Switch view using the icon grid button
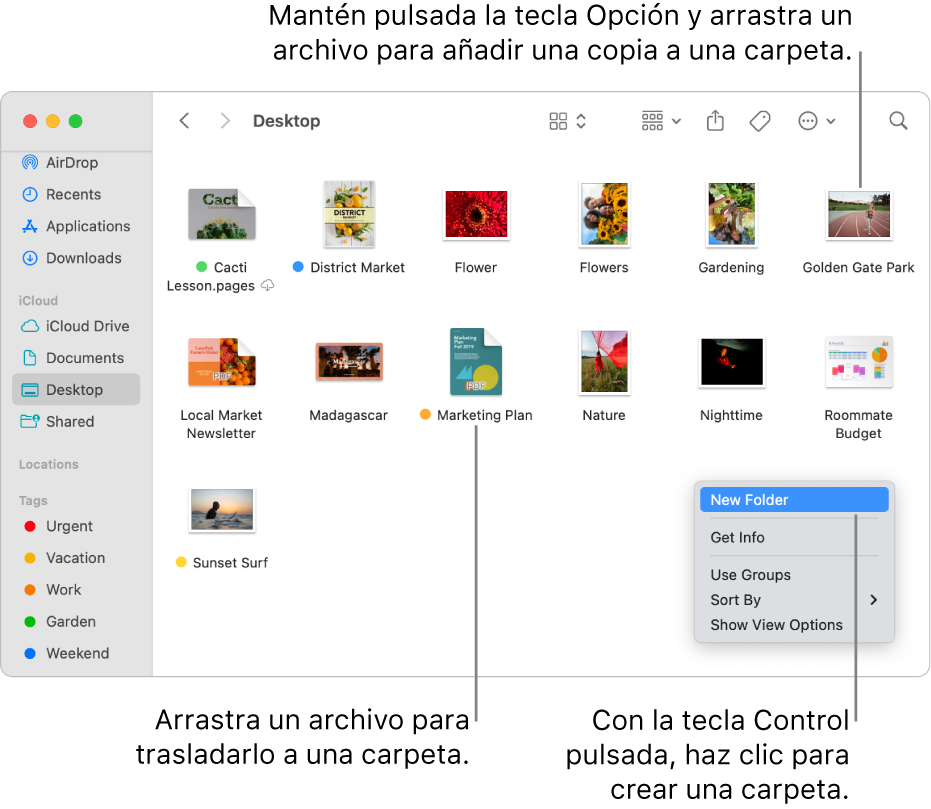The image size is (931, 809). click(567, 121)
